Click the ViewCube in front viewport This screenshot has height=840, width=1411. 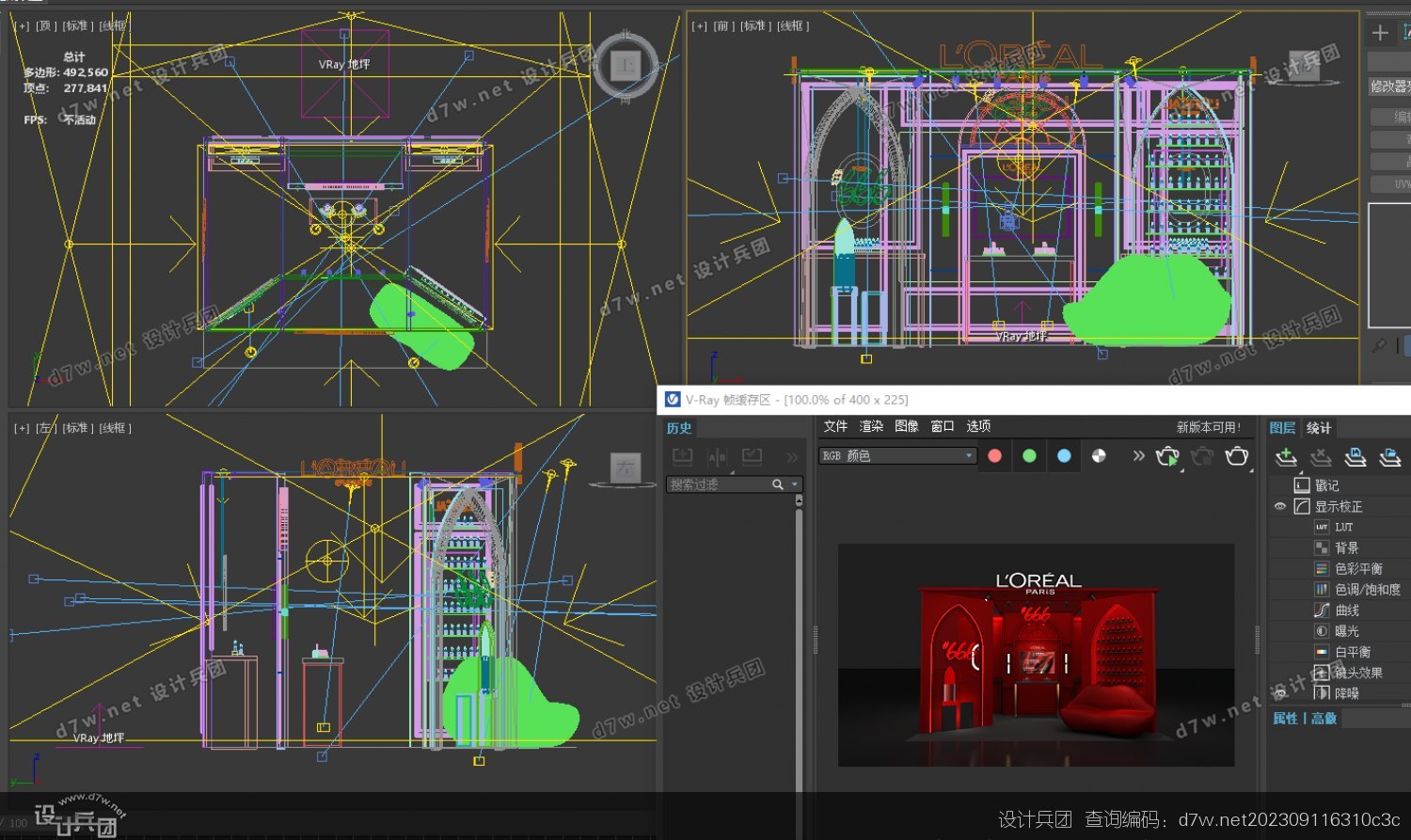click(1304, 66)
